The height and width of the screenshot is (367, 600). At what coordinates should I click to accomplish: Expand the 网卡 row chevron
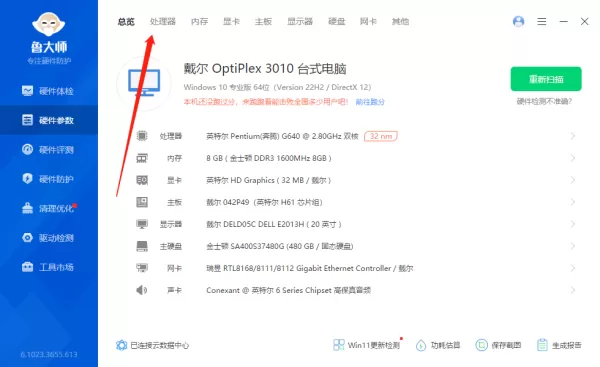pos(572,268)
